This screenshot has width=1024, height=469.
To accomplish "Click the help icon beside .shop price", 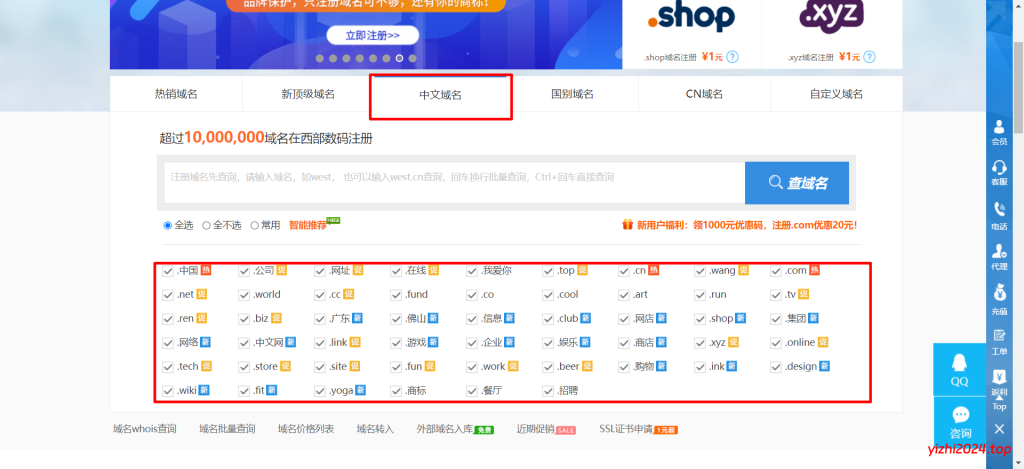I will (732, 57).
